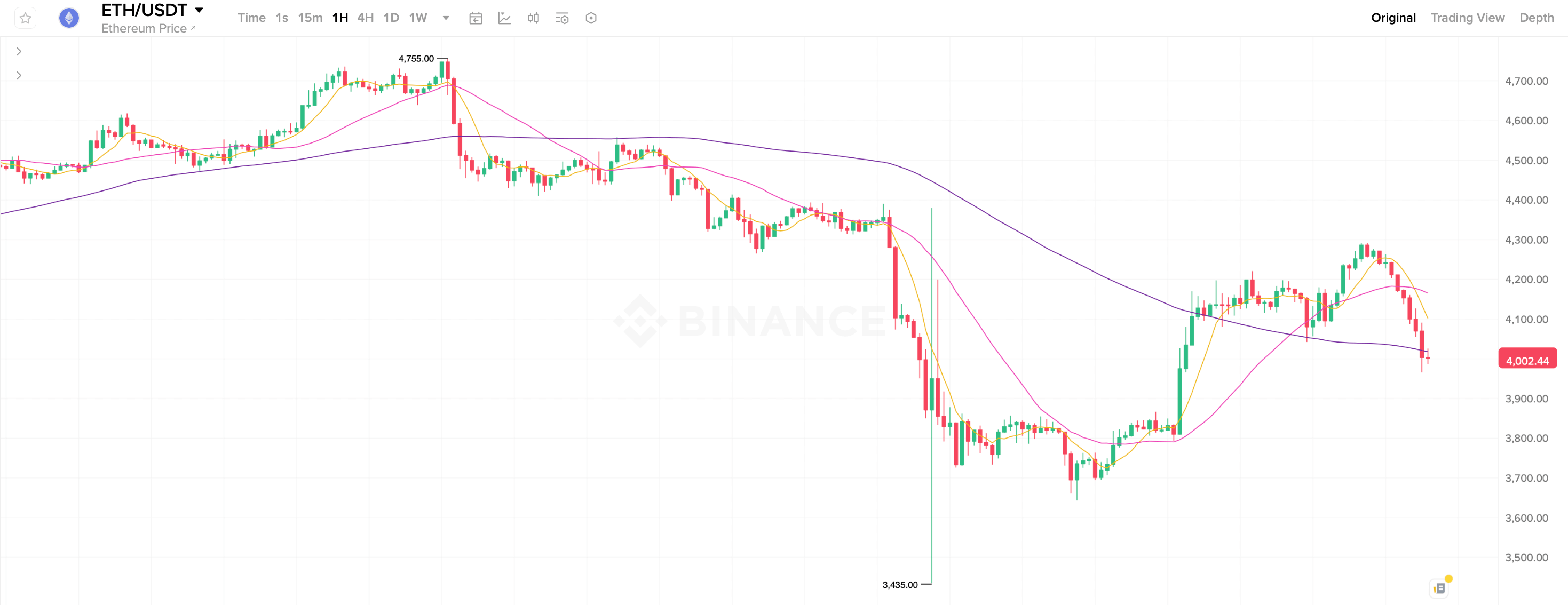Select the 1D chart interval
The image size is (1568, 605).
coord(391,18)
